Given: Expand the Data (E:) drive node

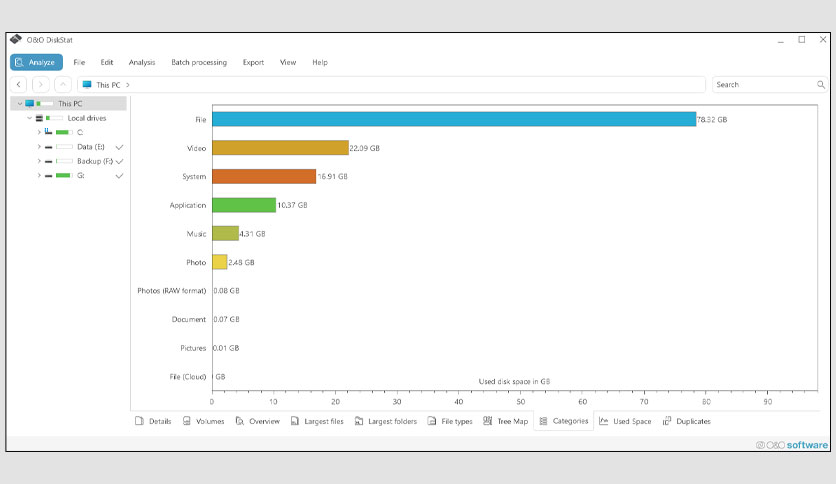Looking at the screenshot, I should pyautogui.click(x=39, y=147).
